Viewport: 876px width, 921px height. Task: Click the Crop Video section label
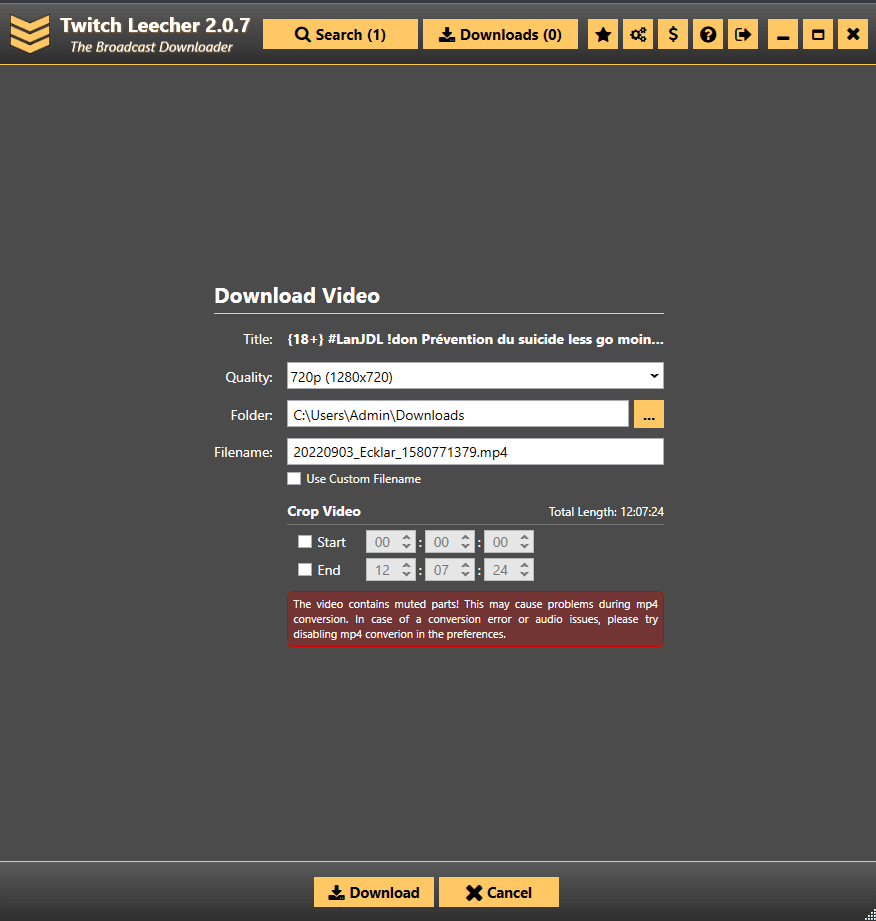tap(324, 511)
